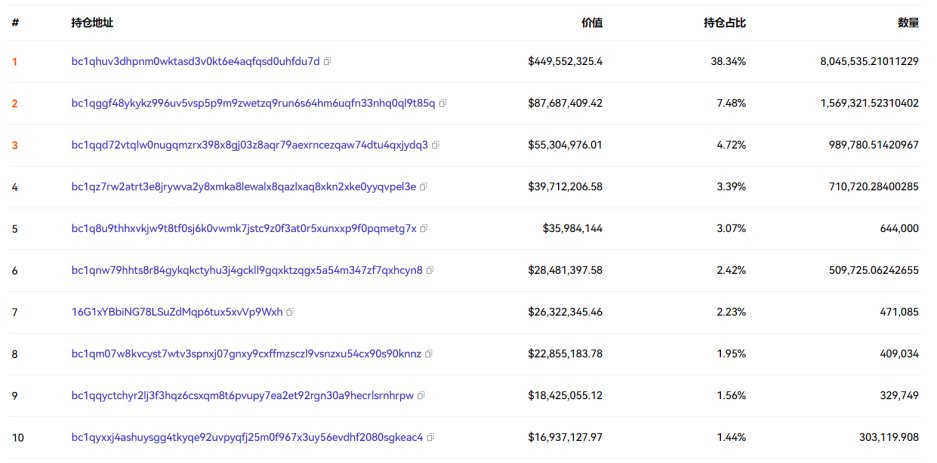
Task: Copy the rank 6 address bc1qnw79hhts8r84
Action: tap(430, 270)
